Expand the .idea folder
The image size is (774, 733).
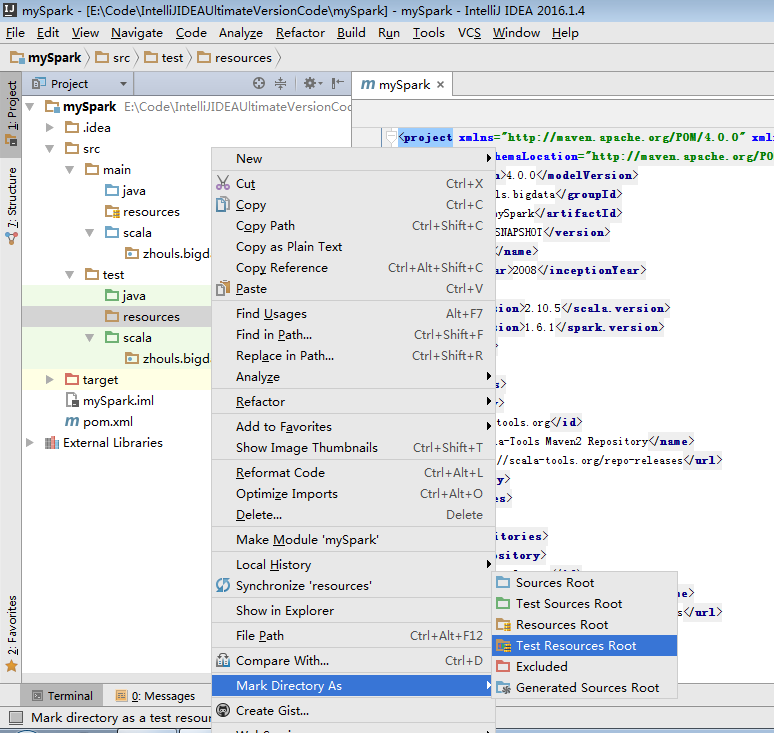pos(49,127)
